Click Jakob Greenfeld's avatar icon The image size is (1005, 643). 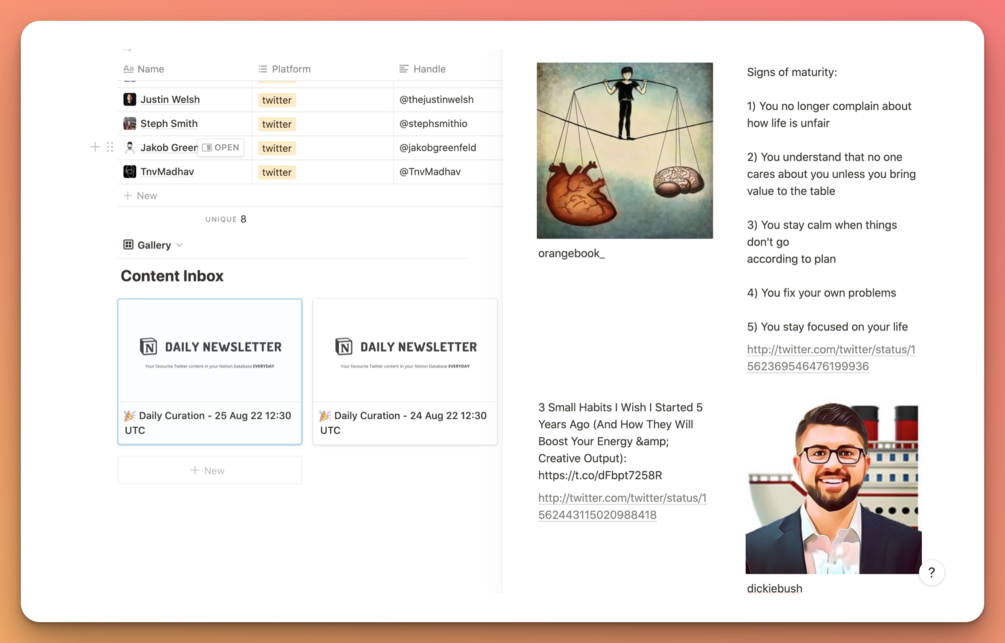pos(129,147)
